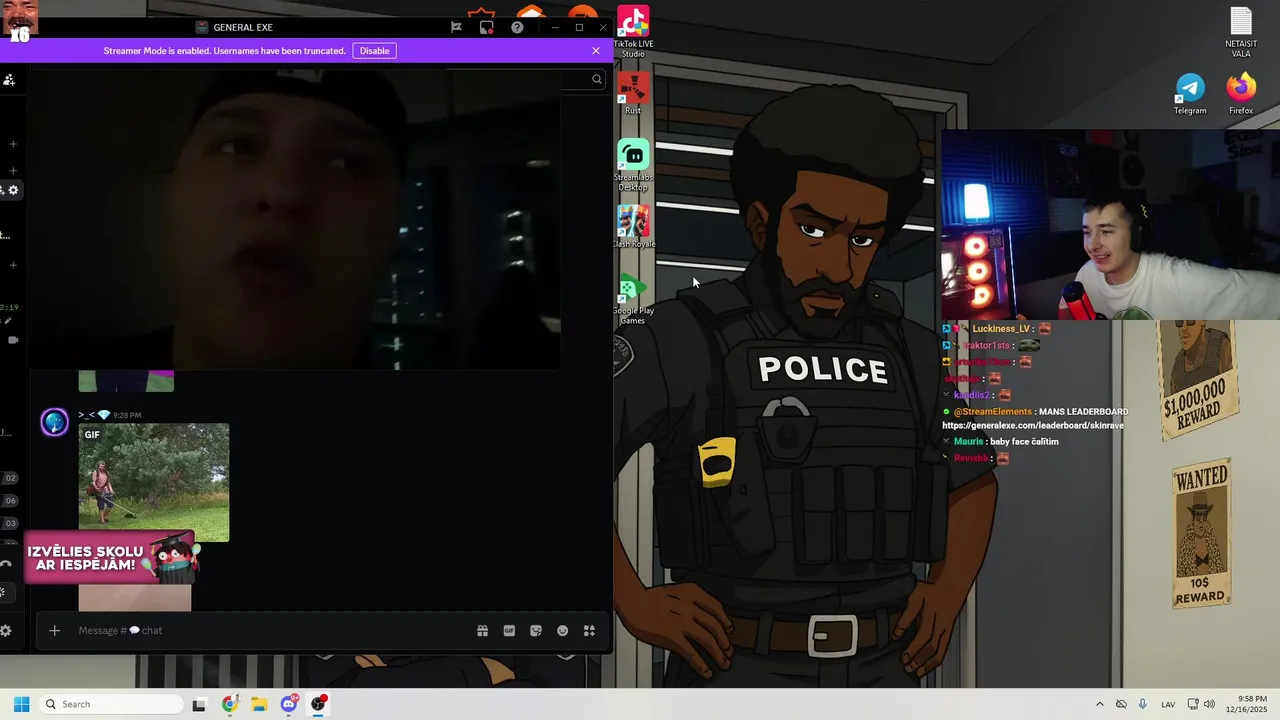1280x720 pixels.
Task: Open TikTok LIVE Studio desktop icon
Action: 633,31
